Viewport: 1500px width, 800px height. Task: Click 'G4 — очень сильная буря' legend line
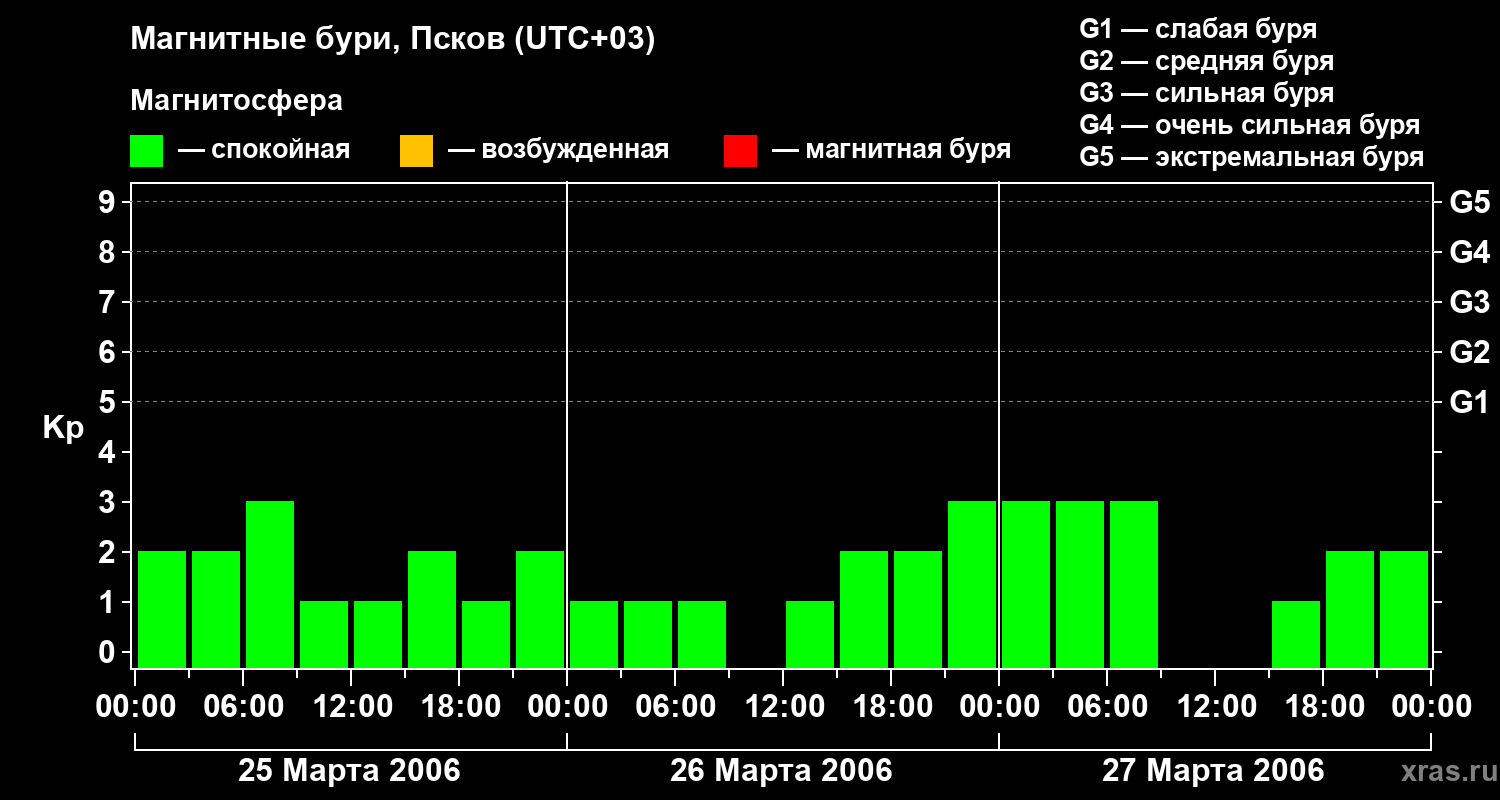click(x=1249, y=125)
